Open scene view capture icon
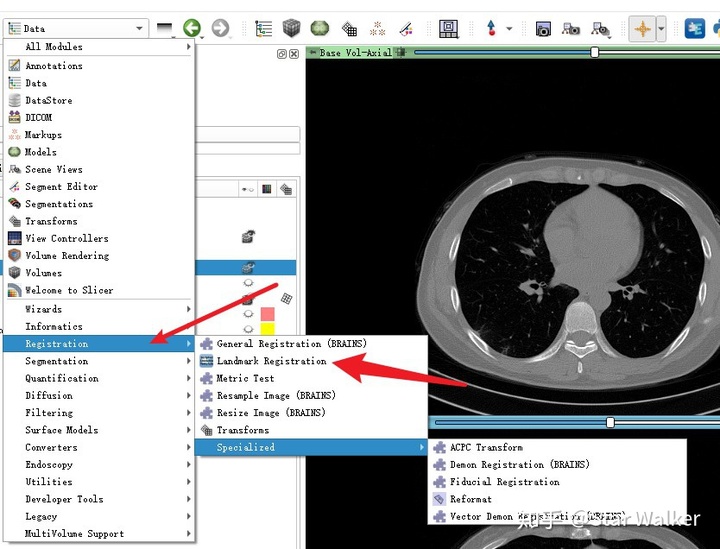 coord(571,29)
